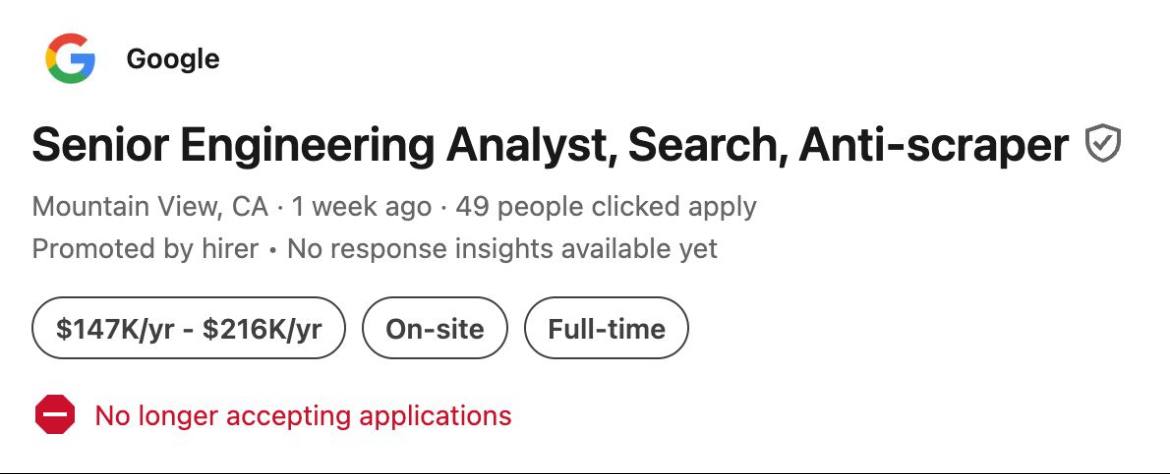The height and width of the screenshot is (474, 1170).
Task: Click "No response insights available yet" text
Action: pyautogui.click(x=502, y=248)
